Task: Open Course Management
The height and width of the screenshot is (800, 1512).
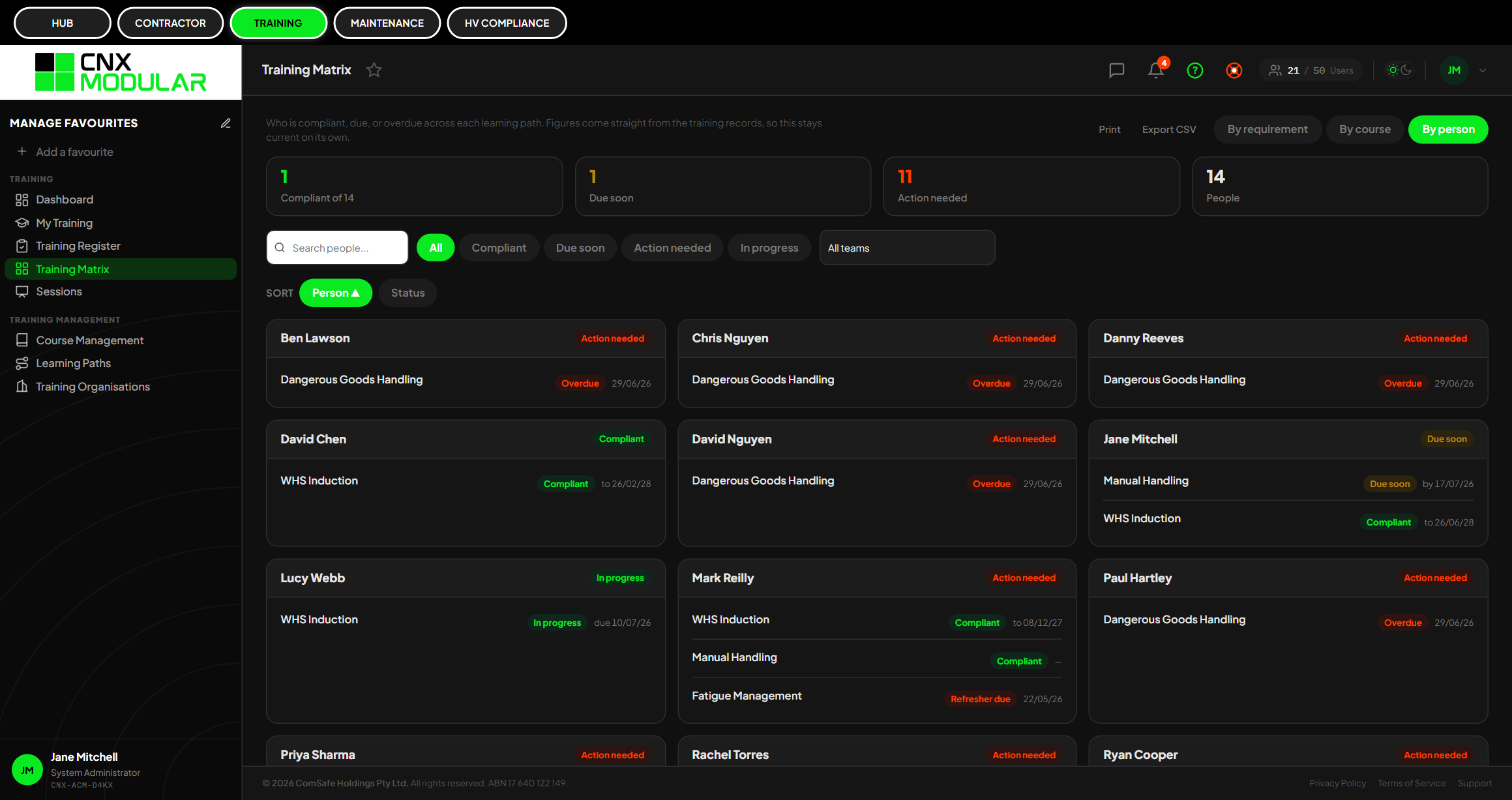Action: [x=121, y=340]
